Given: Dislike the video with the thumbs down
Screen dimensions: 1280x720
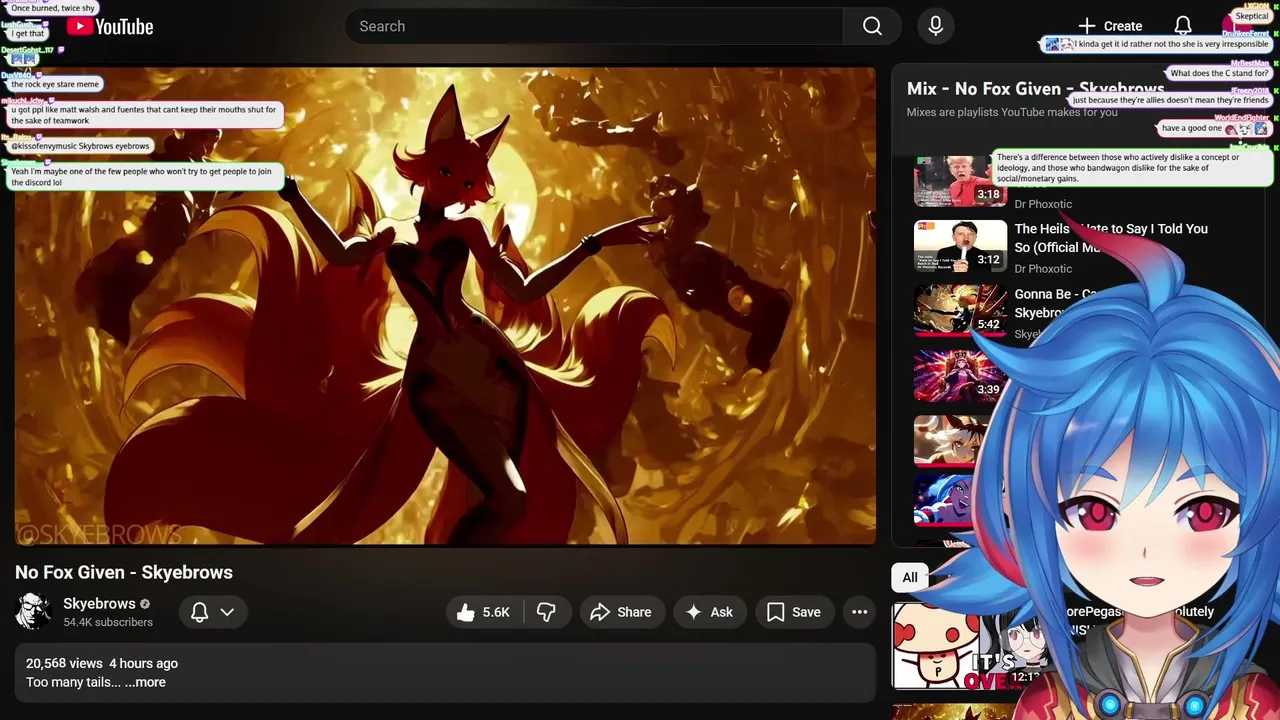Looking at the screenshot, I should pyautogui.click(x=547, y=612).
